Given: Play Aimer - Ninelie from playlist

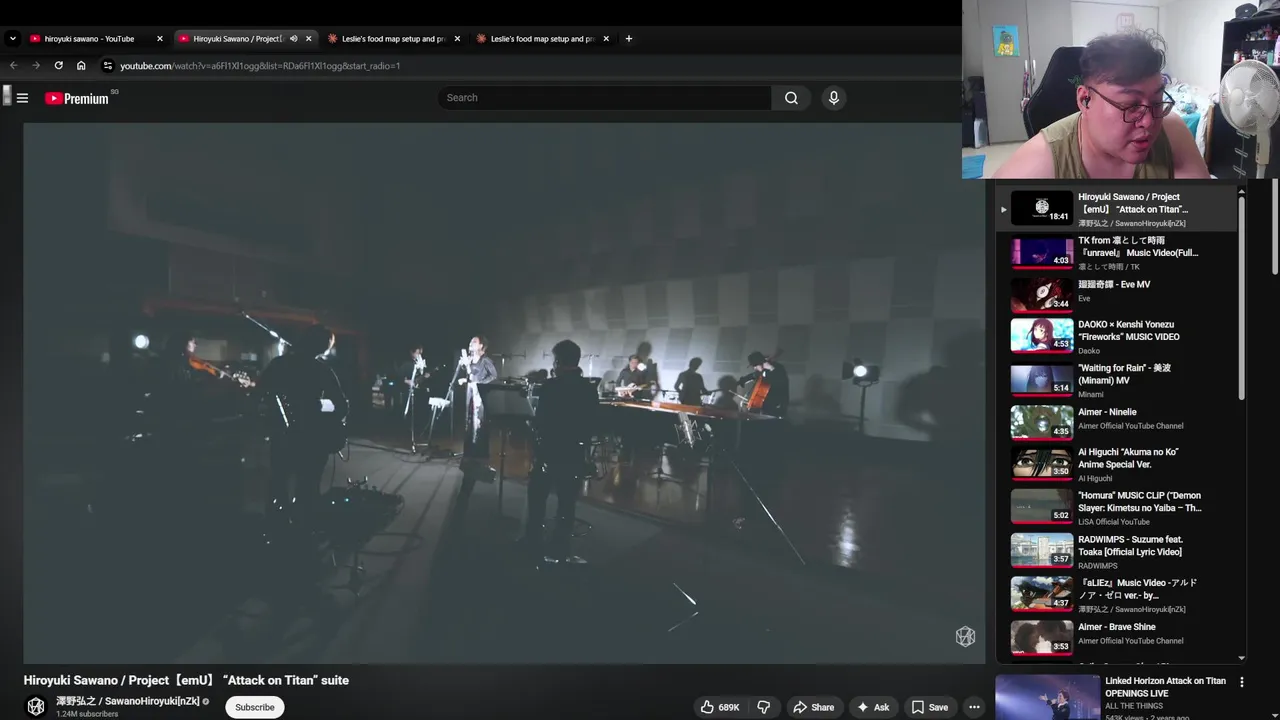Looking at the screenshot, I should [x=1116, y=422].
